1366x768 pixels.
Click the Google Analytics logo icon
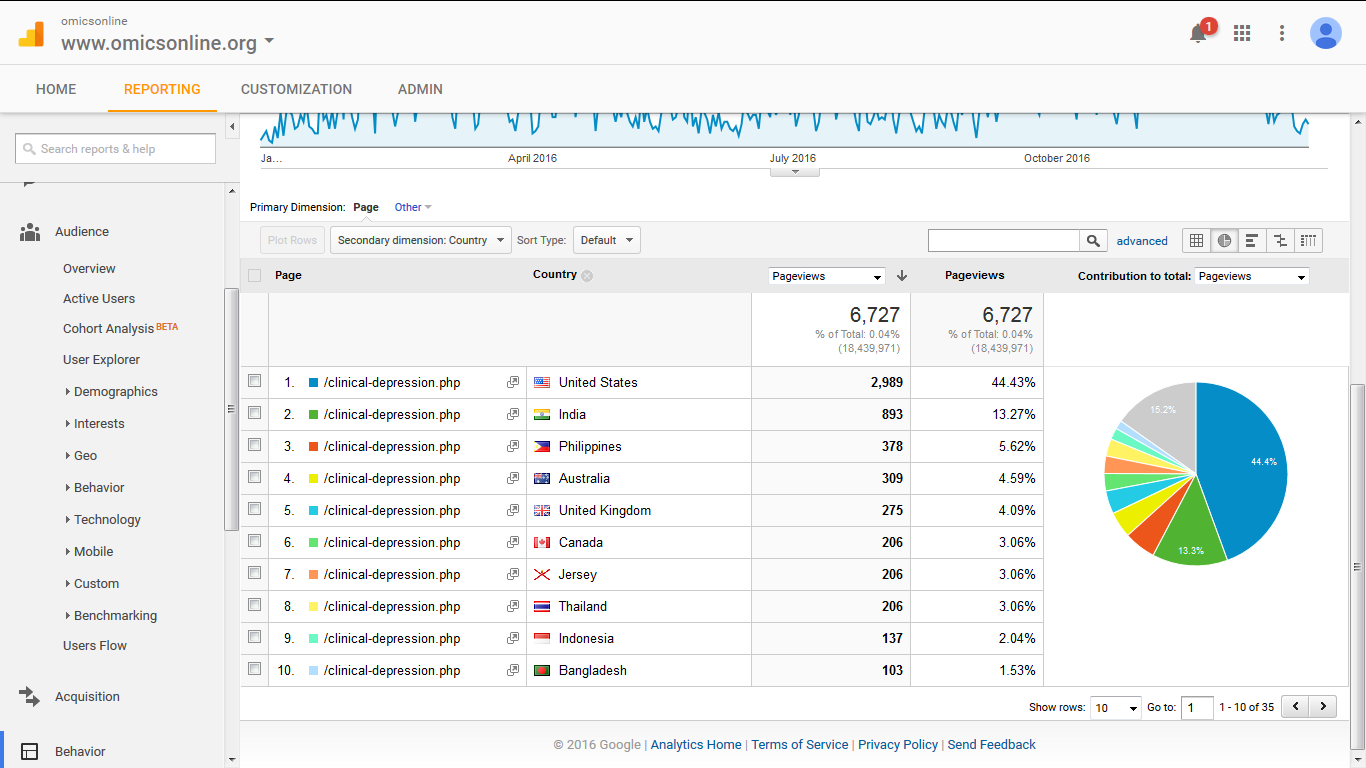31,34
